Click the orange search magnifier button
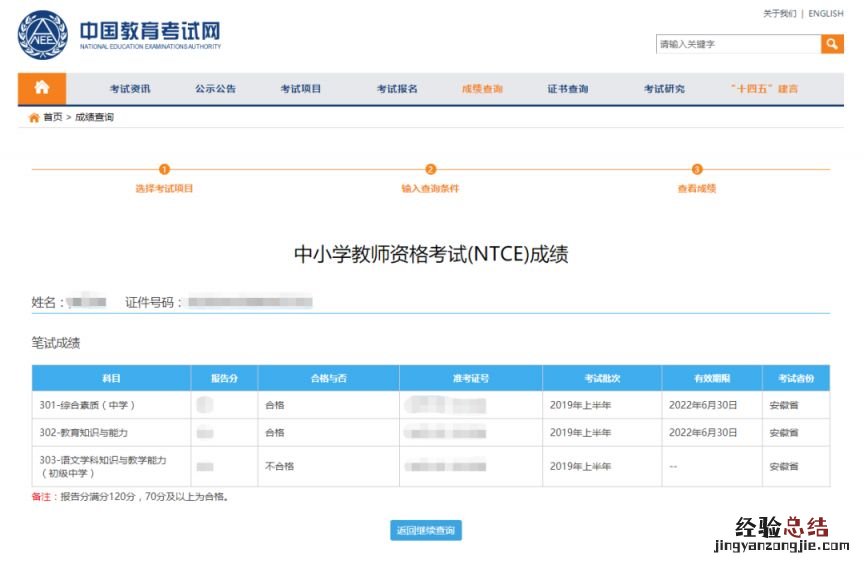Screen dimensions: 864x564 [x=832, y=44]
